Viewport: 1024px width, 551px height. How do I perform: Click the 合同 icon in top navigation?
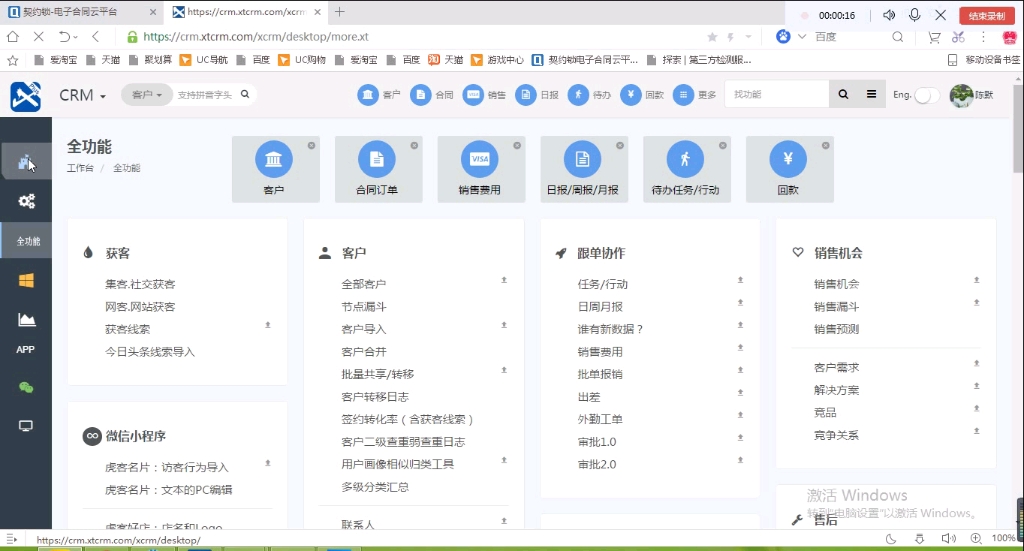pos(421,95)
